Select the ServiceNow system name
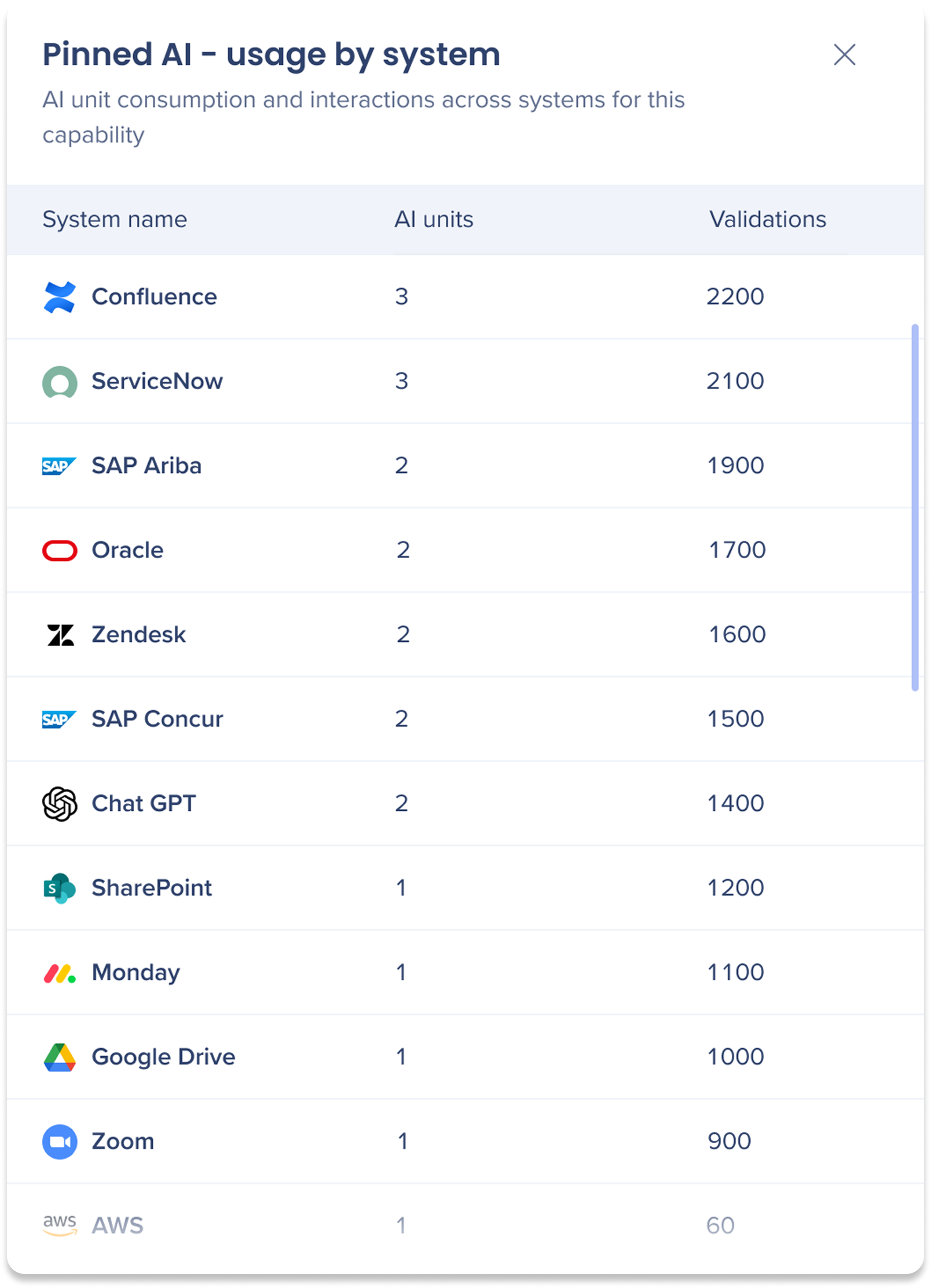 (x=158, y=381)
